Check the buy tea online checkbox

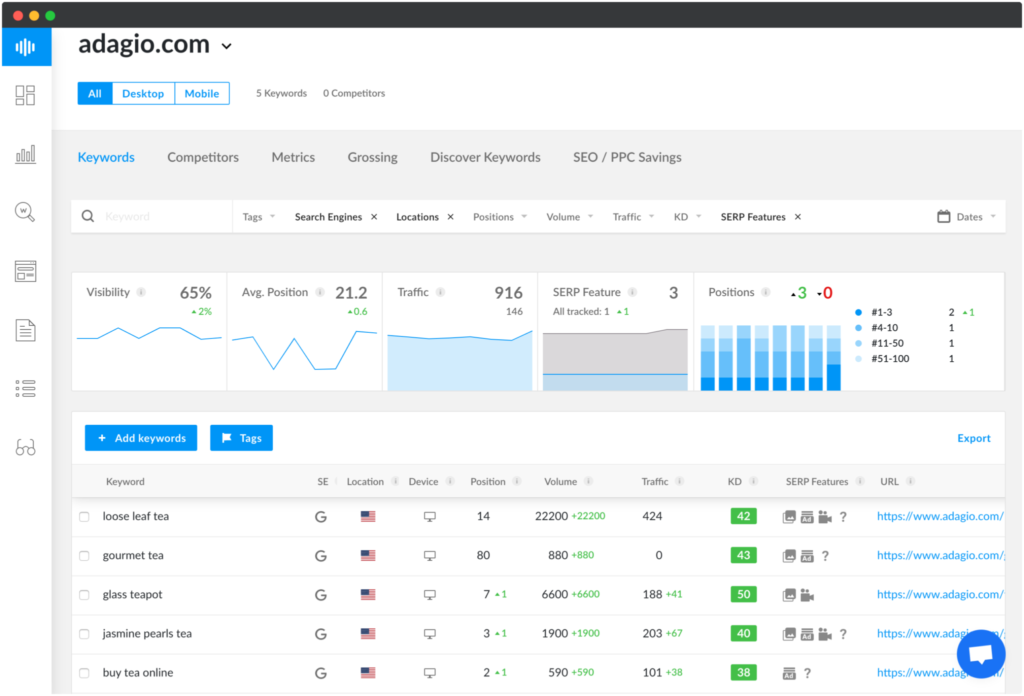coord(84,673)
